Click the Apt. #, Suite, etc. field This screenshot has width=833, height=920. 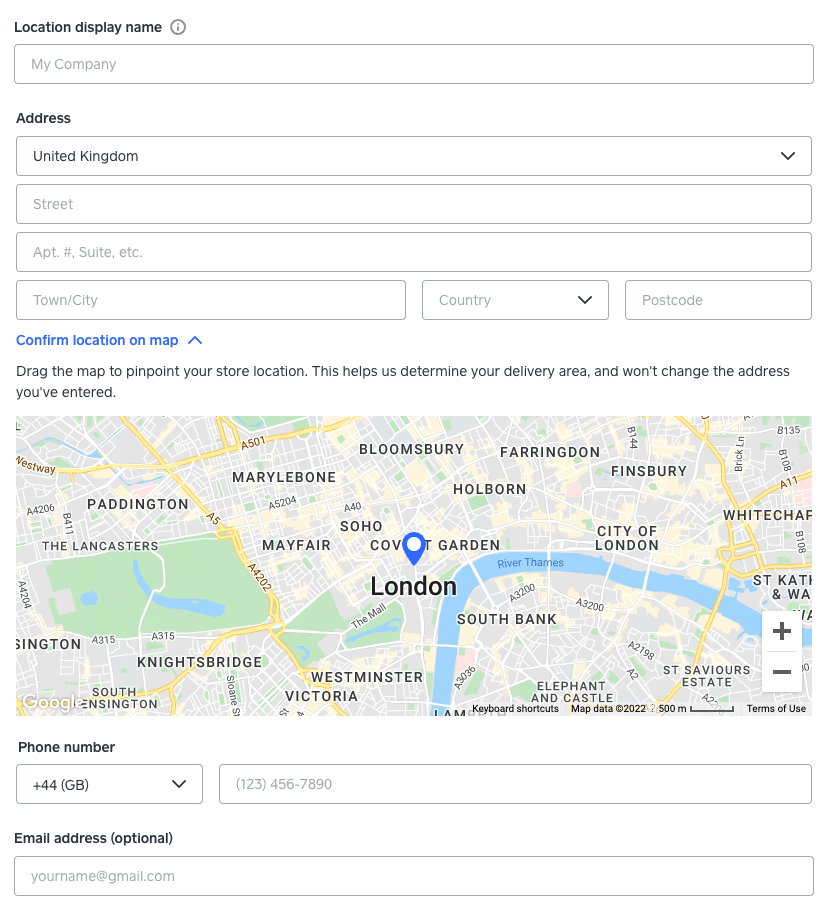(414, 252)
